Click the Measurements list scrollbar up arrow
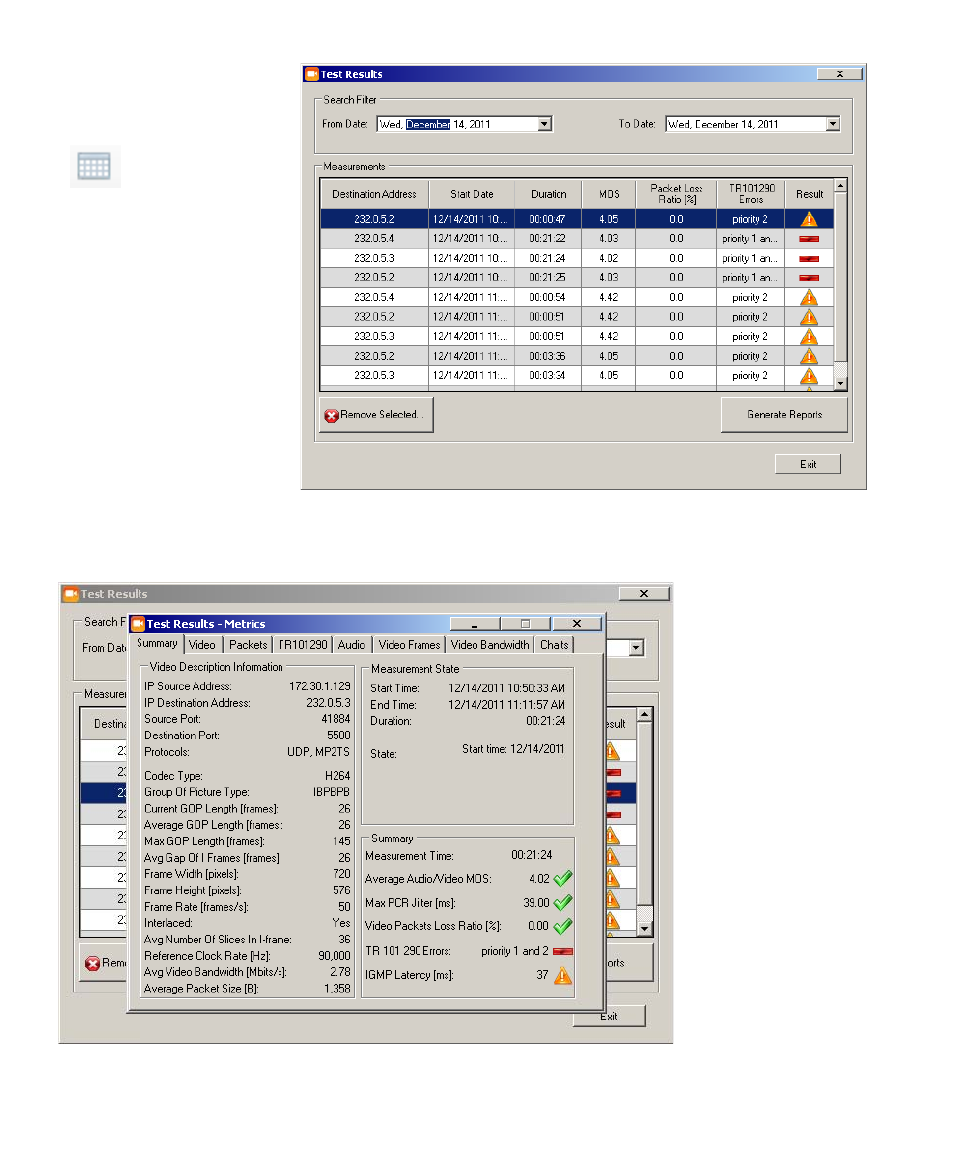Image resolution: width=954 pixels, height=1158 pixels. 840,186
